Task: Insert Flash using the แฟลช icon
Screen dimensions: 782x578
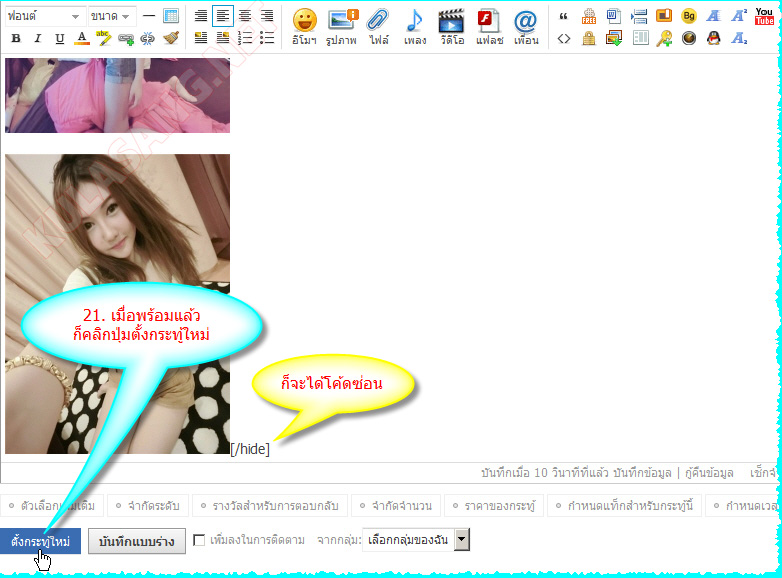Action: (x=488, y=26)
